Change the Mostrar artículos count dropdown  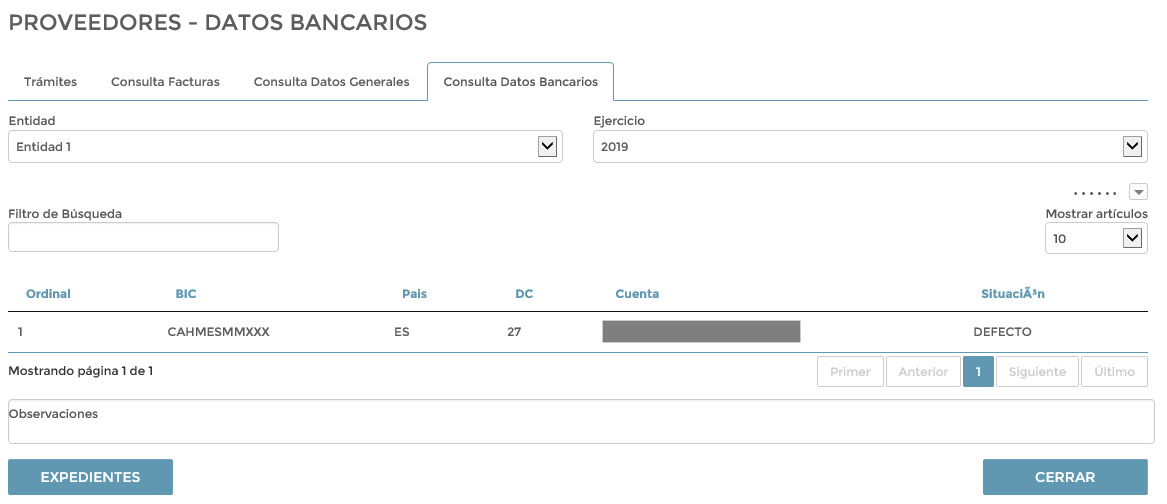tap(1095, 239)
